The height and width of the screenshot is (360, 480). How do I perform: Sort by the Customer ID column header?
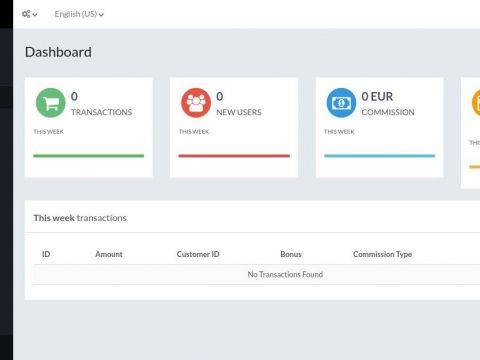(x=198, y=254)
